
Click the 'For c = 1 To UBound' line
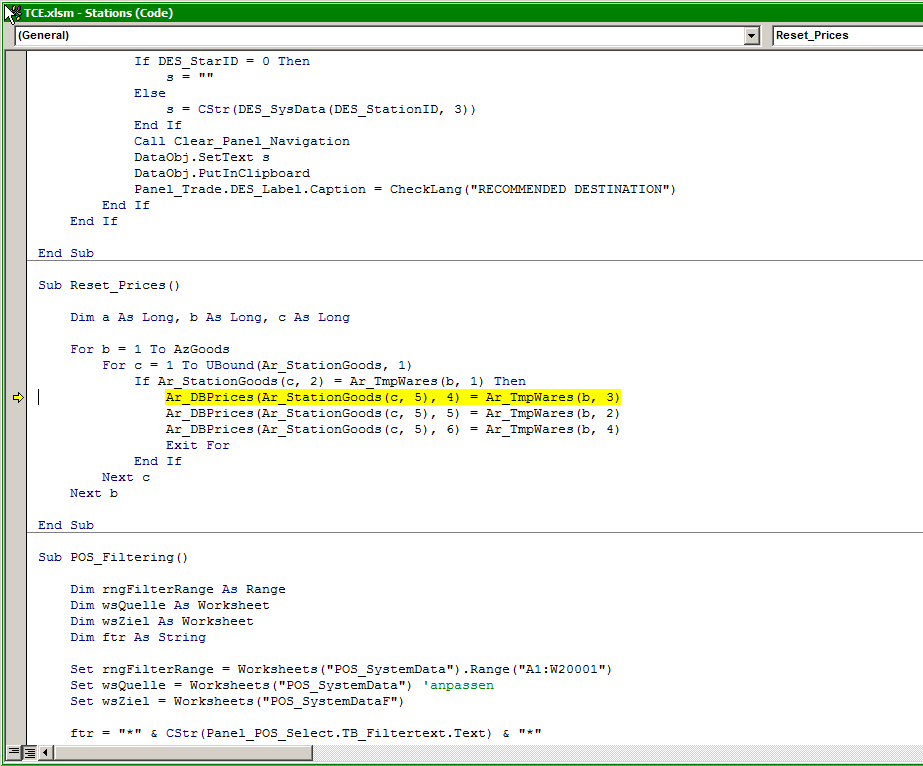257,365
